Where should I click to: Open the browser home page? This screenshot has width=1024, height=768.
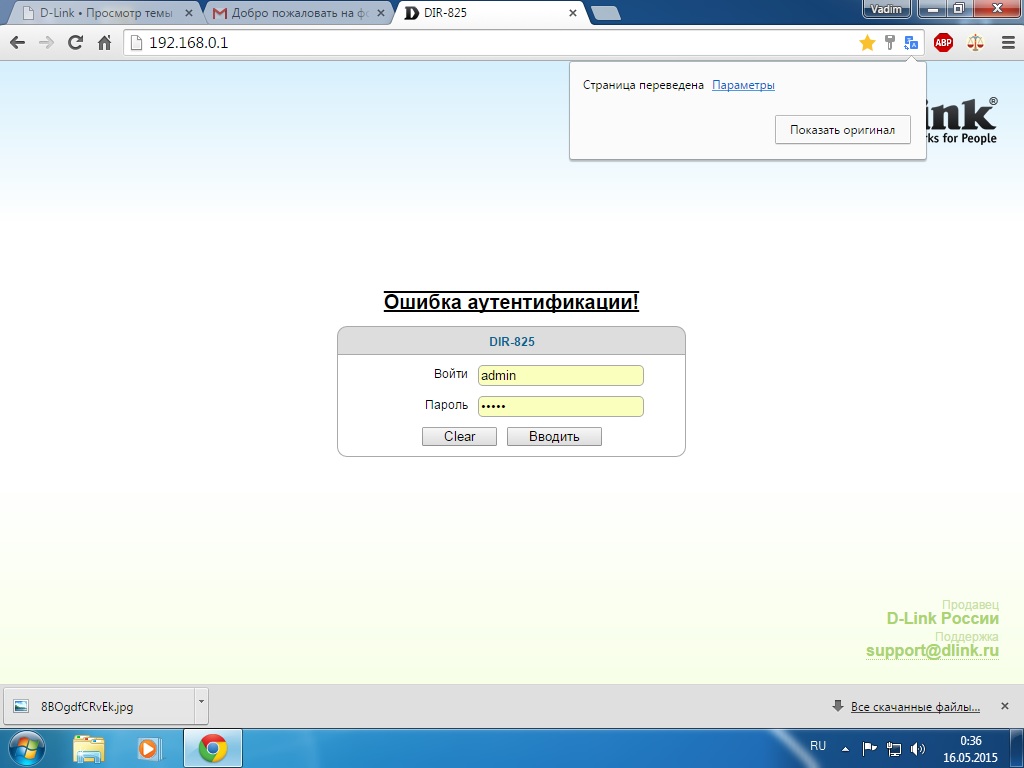(x=104, y=43)
